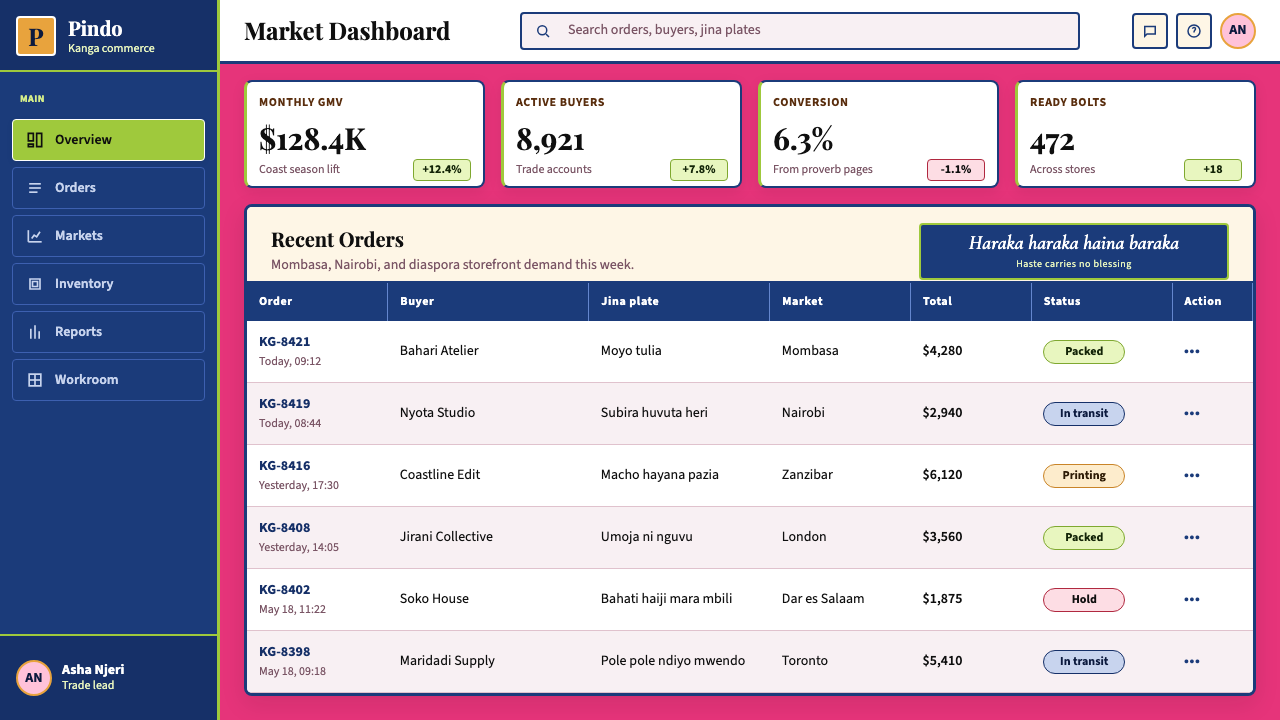Viewport: 1280px width, 720px height.
Task: Switch to the Markets section
Action: coord(108,236)
